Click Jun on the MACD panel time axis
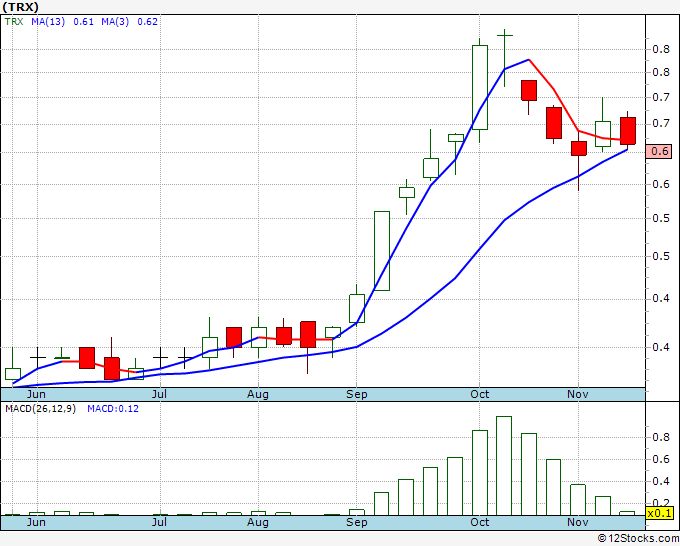 (36, 522)
